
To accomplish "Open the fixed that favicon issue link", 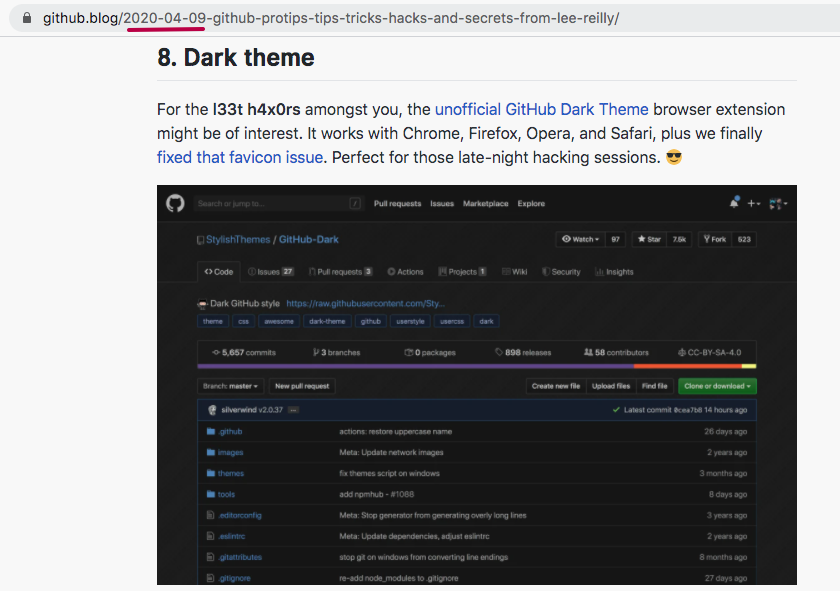I will click(x=239, y=158).
